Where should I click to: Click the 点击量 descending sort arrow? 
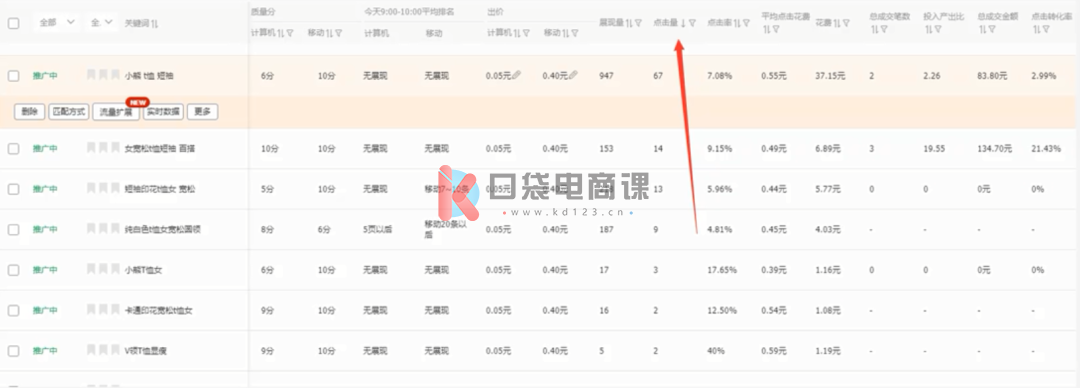(683, 23)
